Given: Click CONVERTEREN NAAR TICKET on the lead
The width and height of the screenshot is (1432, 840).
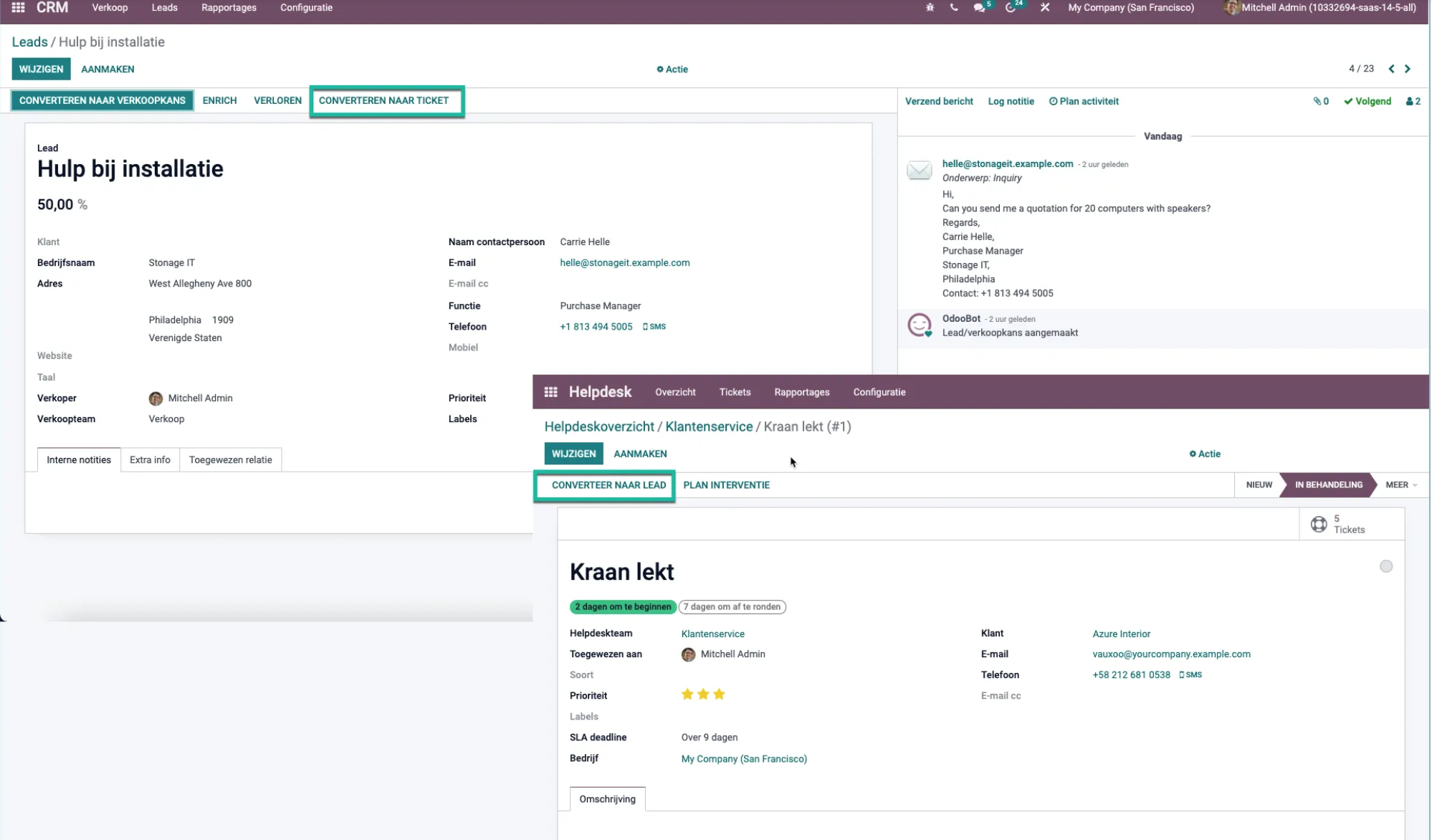Looking at the screenshot, I should coord(386,100).
